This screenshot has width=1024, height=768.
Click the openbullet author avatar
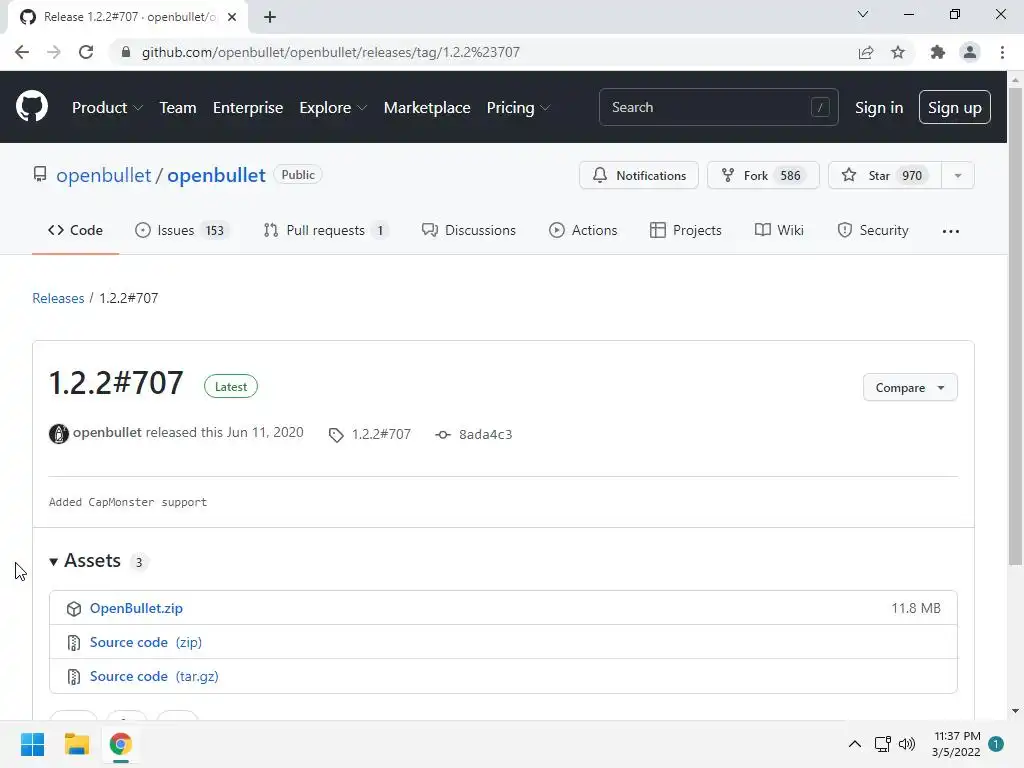click(59, 434)
